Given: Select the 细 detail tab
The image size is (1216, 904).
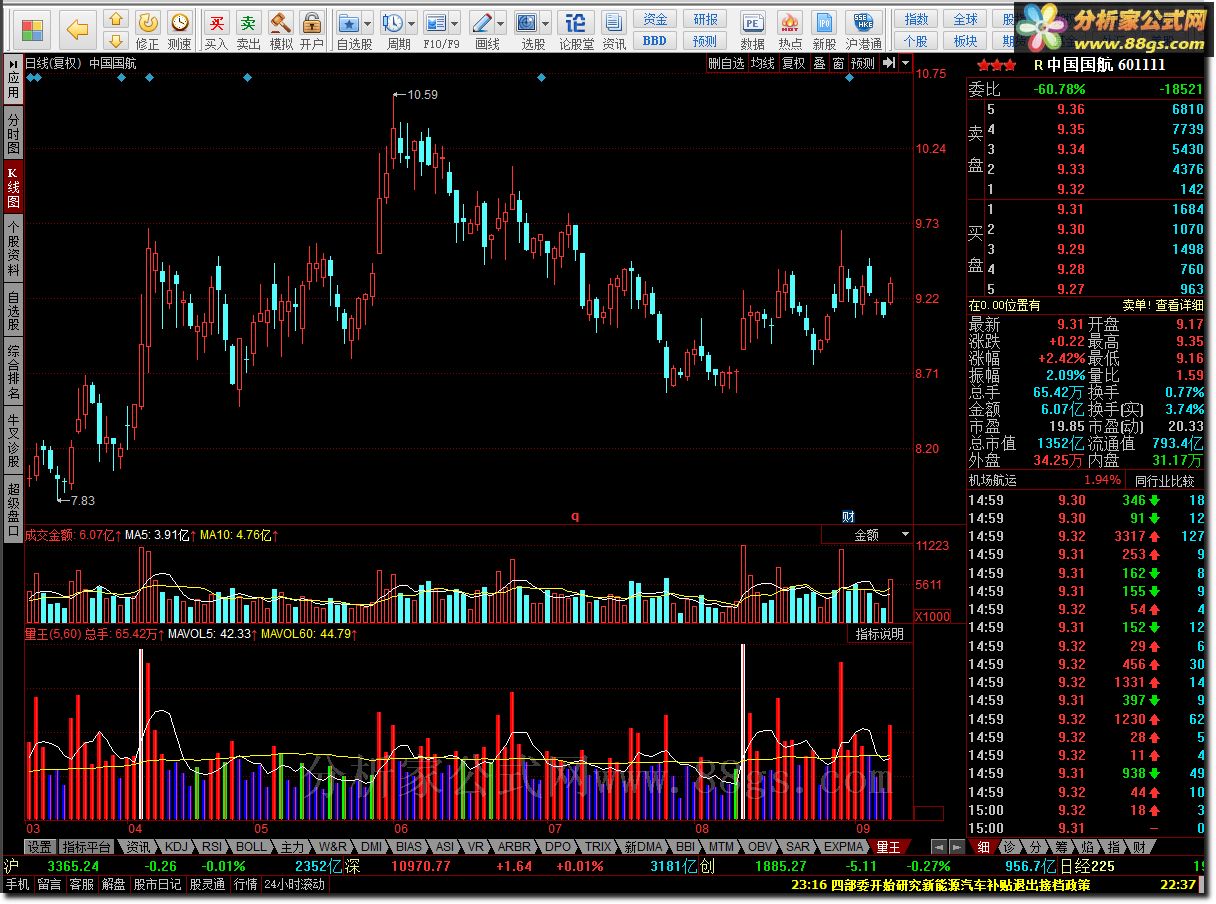Looking at the screenshot, I should click(x=983, y=847).
